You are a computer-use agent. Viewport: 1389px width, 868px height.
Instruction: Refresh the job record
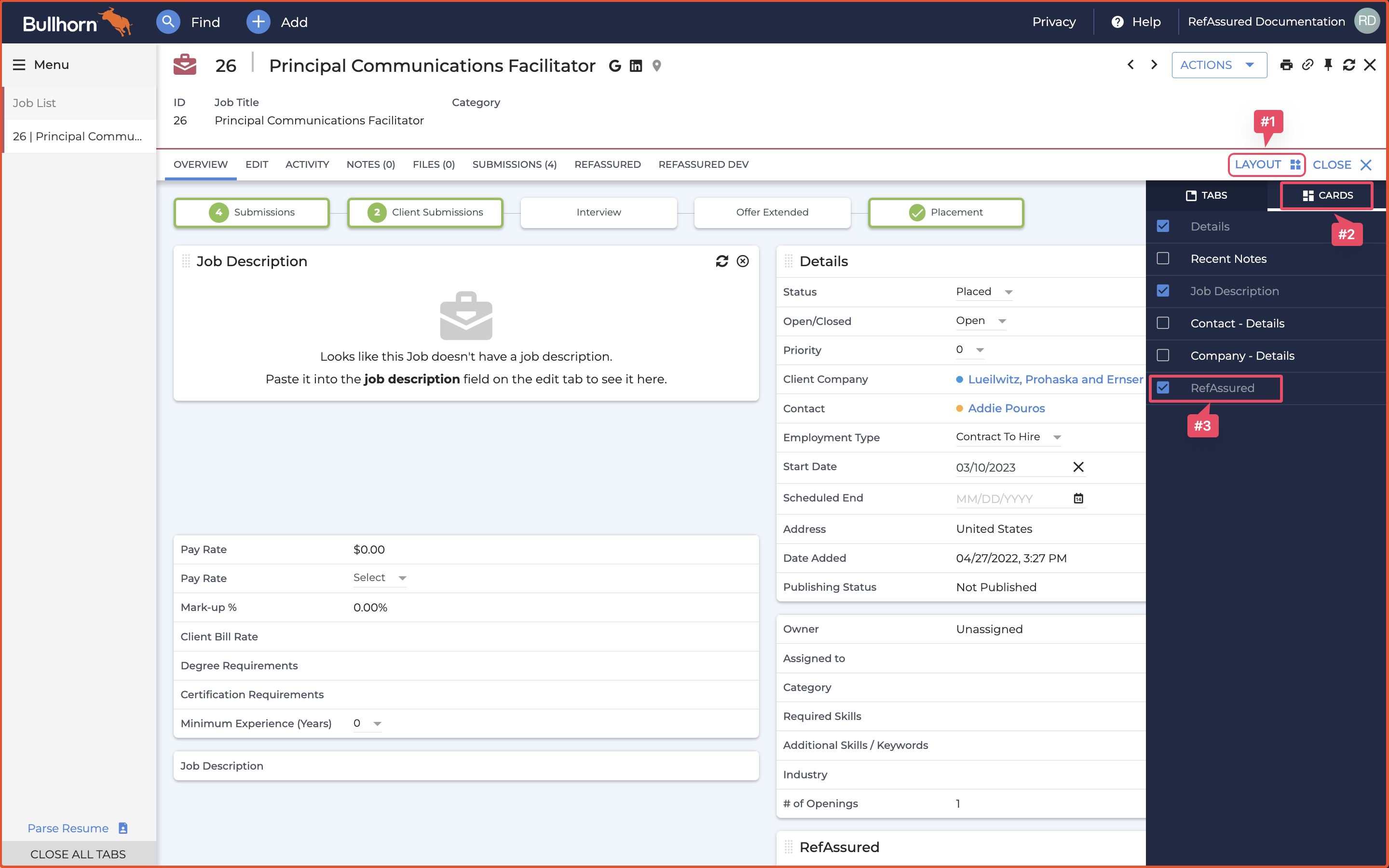click(1349, 65)
